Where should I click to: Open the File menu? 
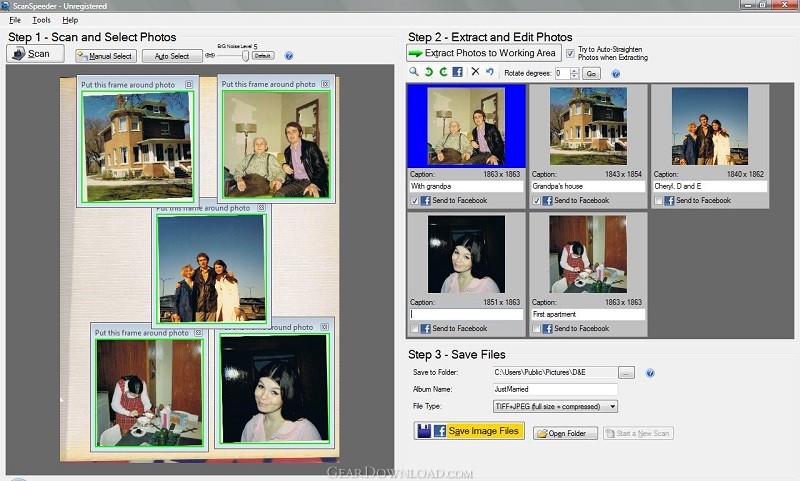pyautogui.click(x=15, y=20)
